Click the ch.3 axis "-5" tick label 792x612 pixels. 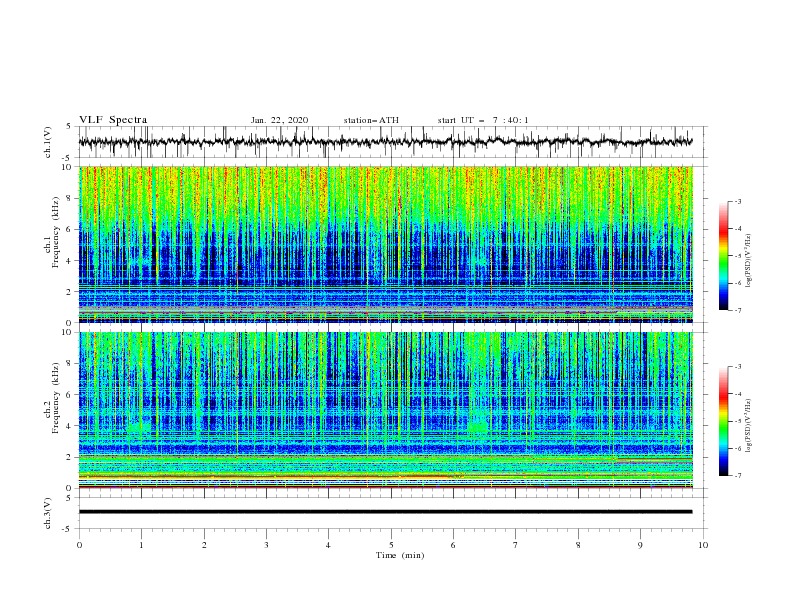click(67, 529)
